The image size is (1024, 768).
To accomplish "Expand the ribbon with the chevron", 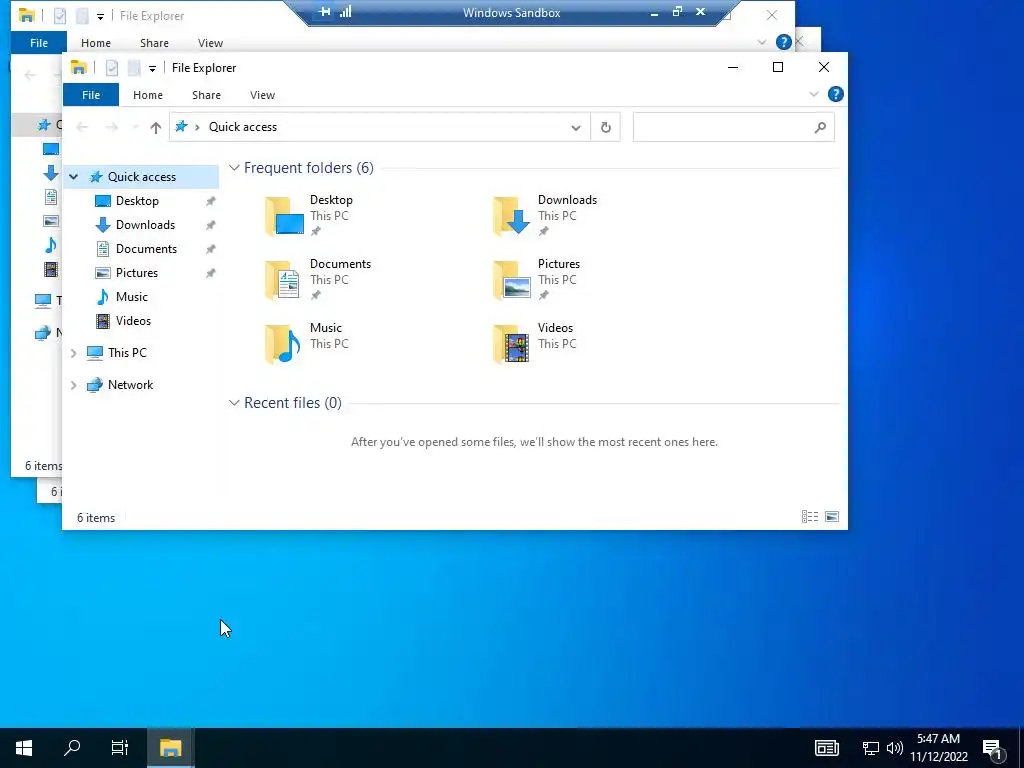I will 814,95.
